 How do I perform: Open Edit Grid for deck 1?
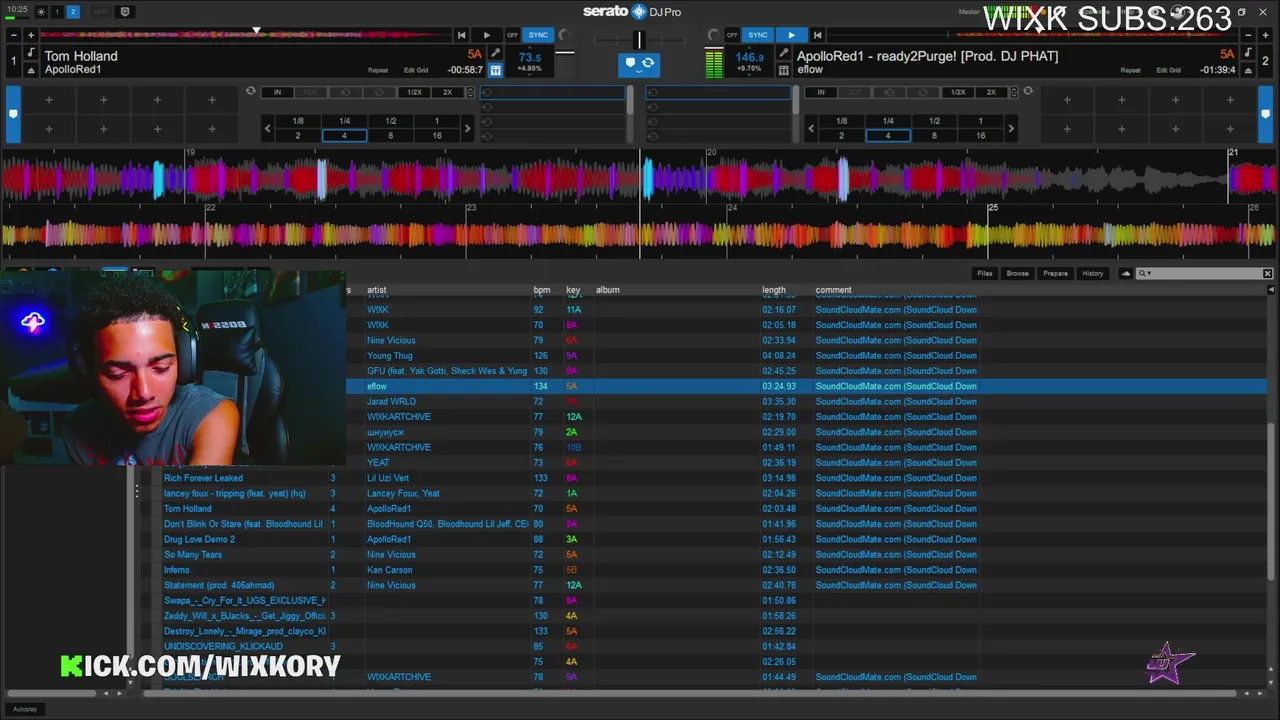pyautogui.click(x=416, y=70)
